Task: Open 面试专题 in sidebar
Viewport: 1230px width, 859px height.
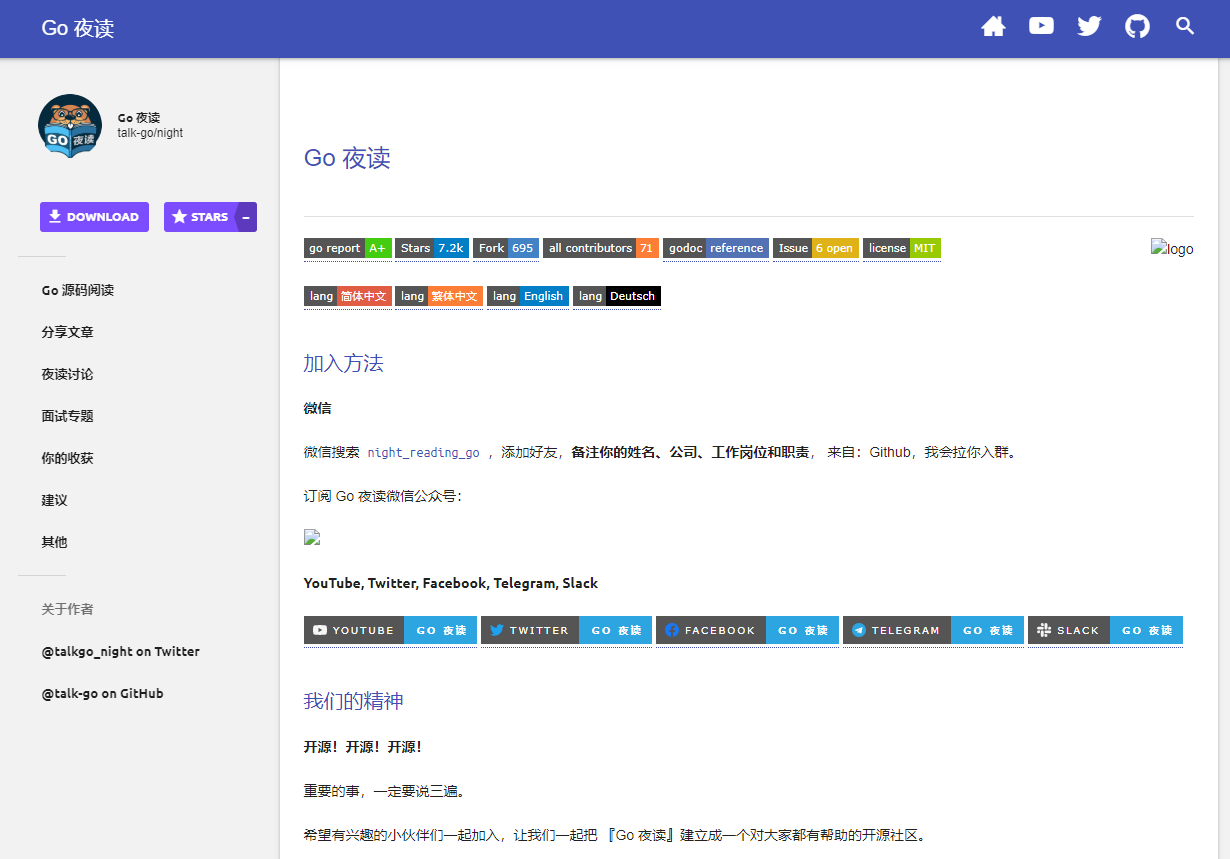Action: click(x=67, y=416)
